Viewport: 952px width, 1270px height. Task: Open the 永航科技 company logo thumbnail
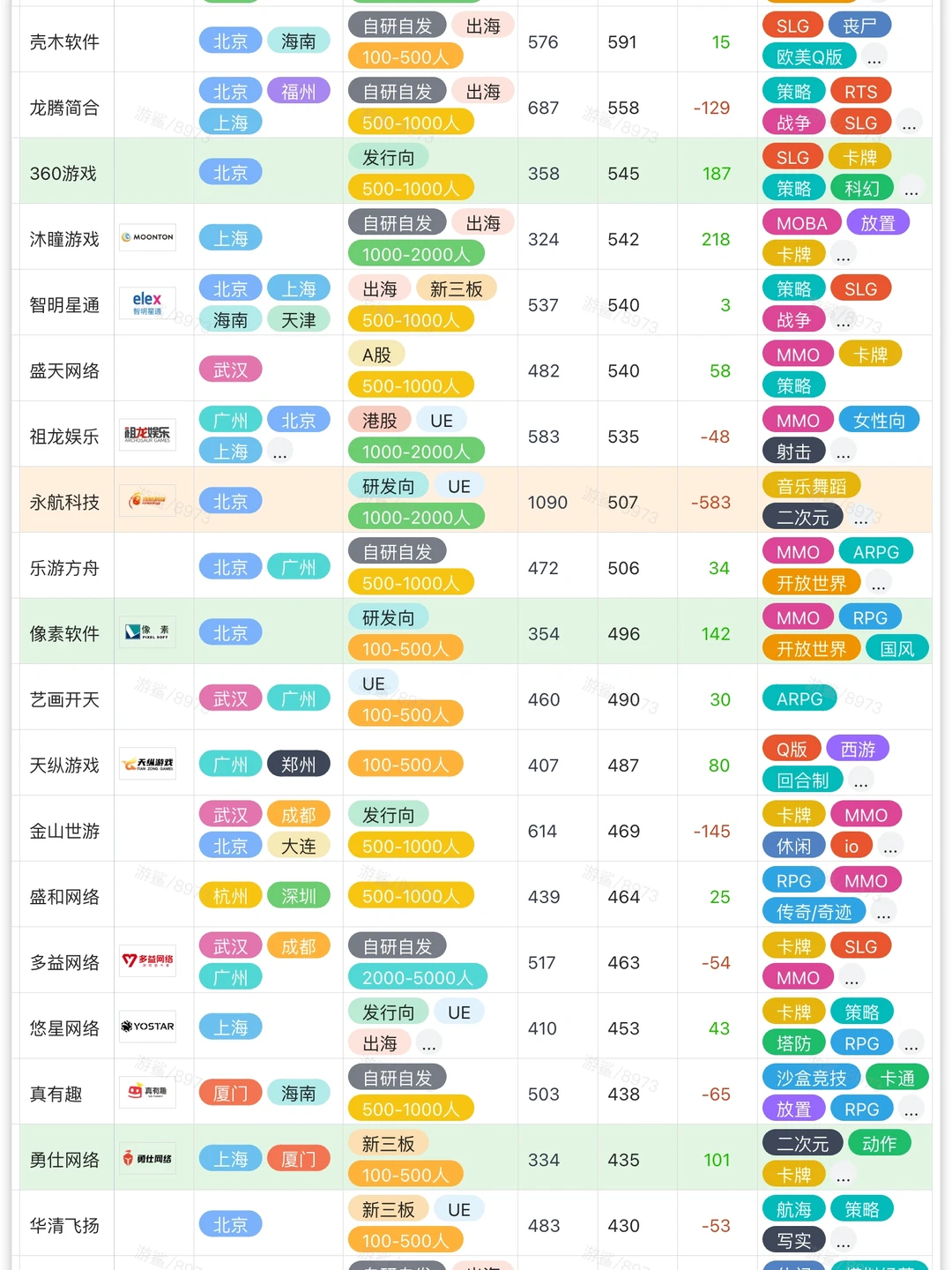147,501
